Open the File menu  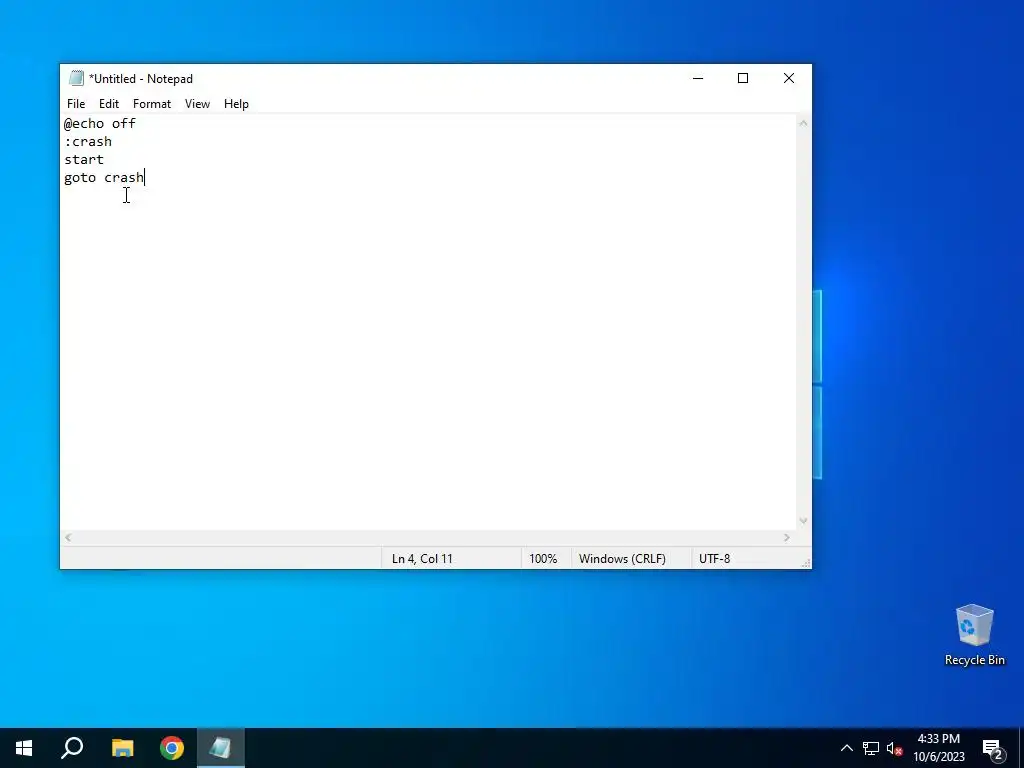[76, 104]
